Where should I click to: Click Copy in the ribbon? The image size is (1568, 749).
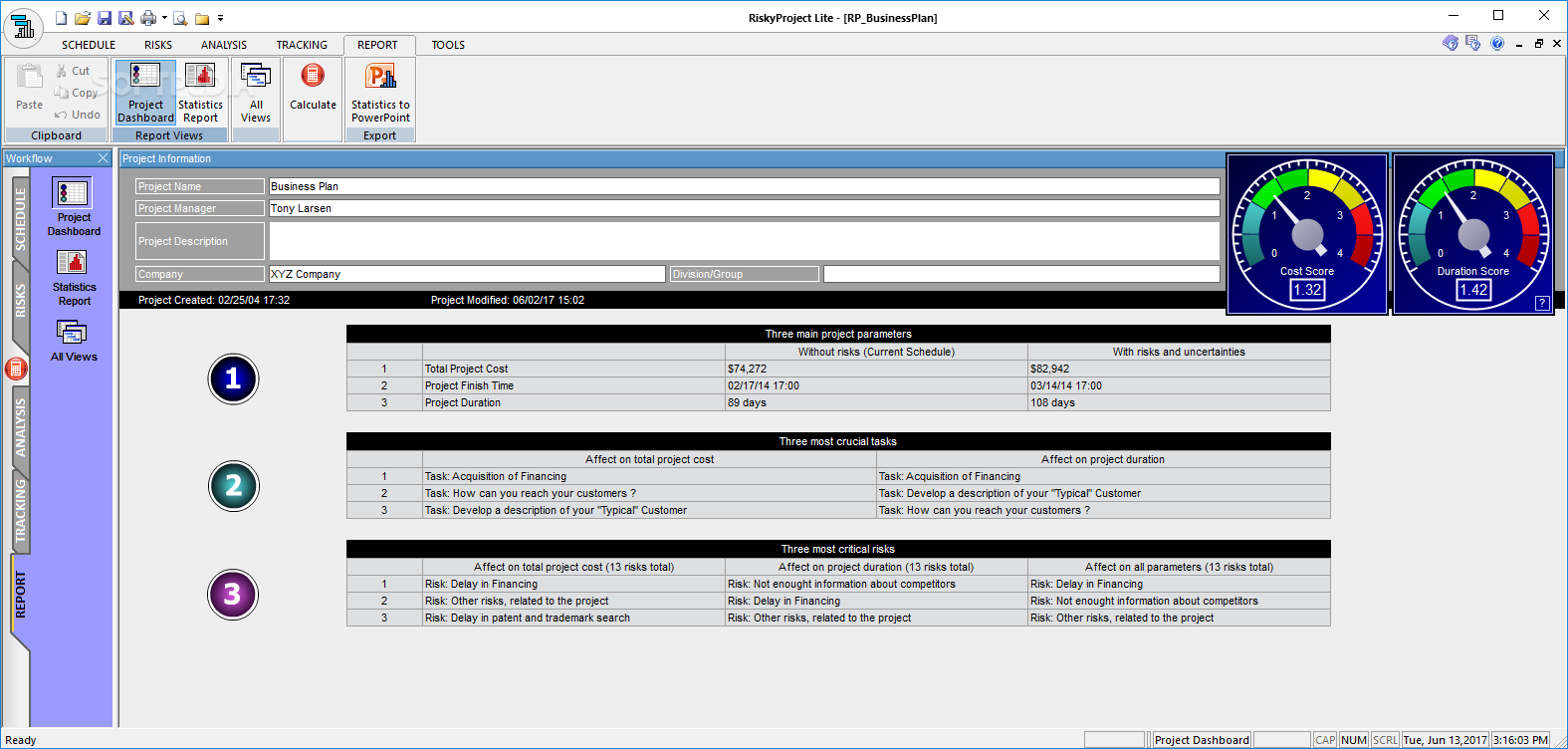pyautogui.click(x=77, y=93)
